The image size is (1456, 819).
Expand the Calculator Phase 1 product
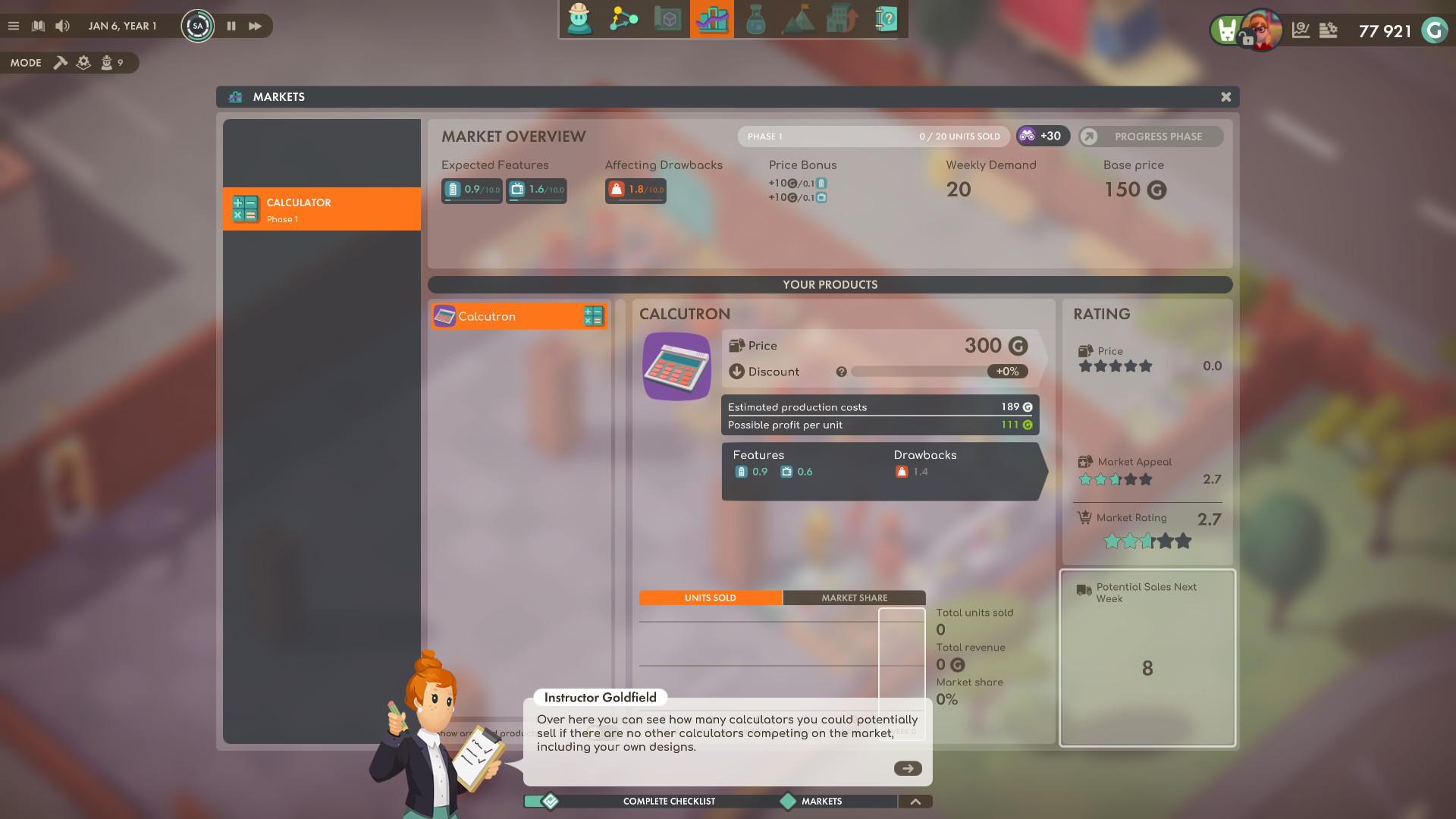[322, 209]
